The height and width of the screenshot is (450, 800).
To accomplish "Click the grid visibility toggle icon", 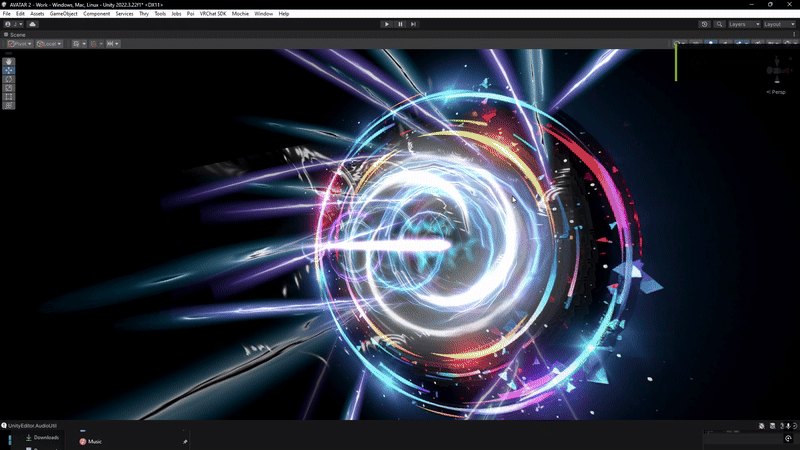I will (76, 44).
